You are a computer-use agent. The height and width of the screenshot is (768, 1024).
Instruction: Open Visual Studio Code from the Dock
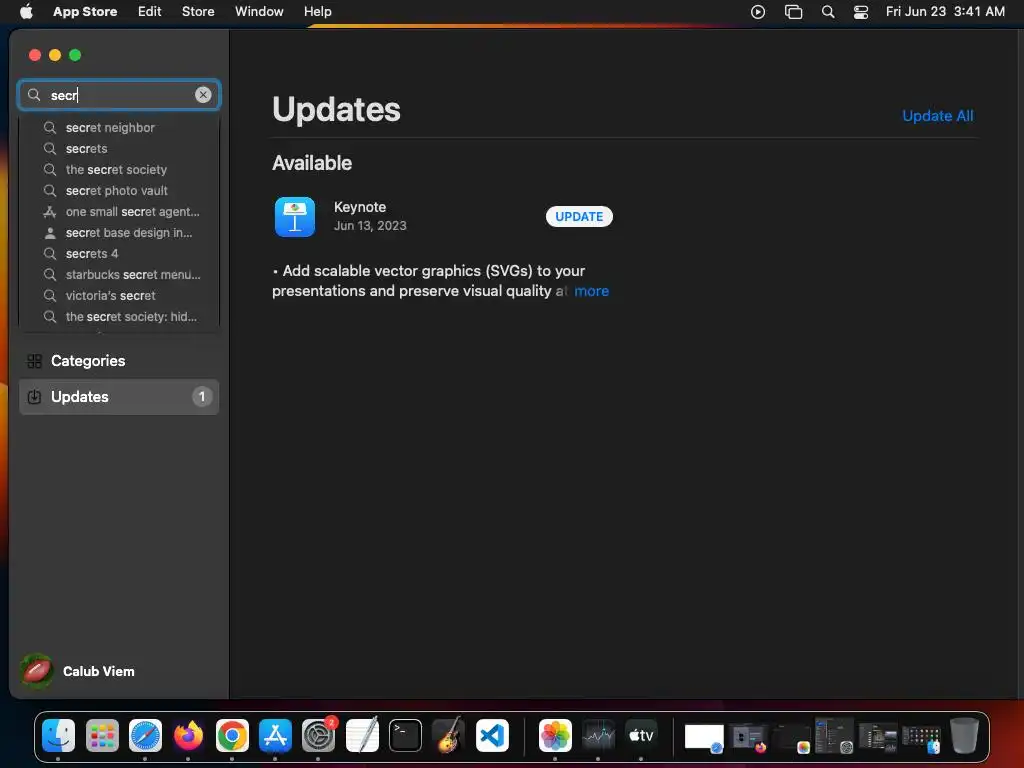pyautogui.click(x=492, y=735)
